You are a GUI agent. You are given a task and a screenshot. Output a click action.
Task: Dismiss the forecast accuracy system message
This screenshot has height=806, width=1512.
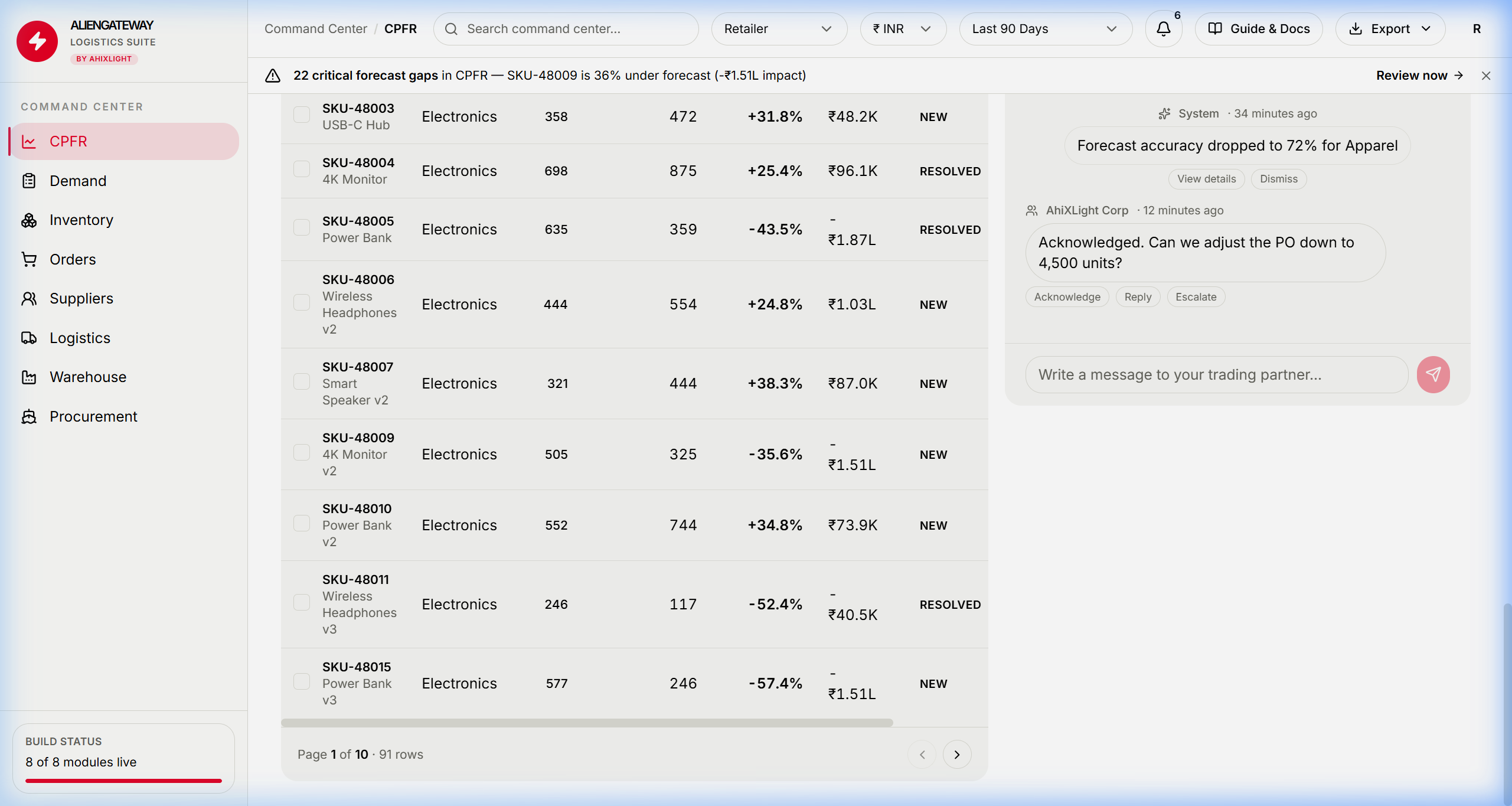click(x=1278, y=179)
